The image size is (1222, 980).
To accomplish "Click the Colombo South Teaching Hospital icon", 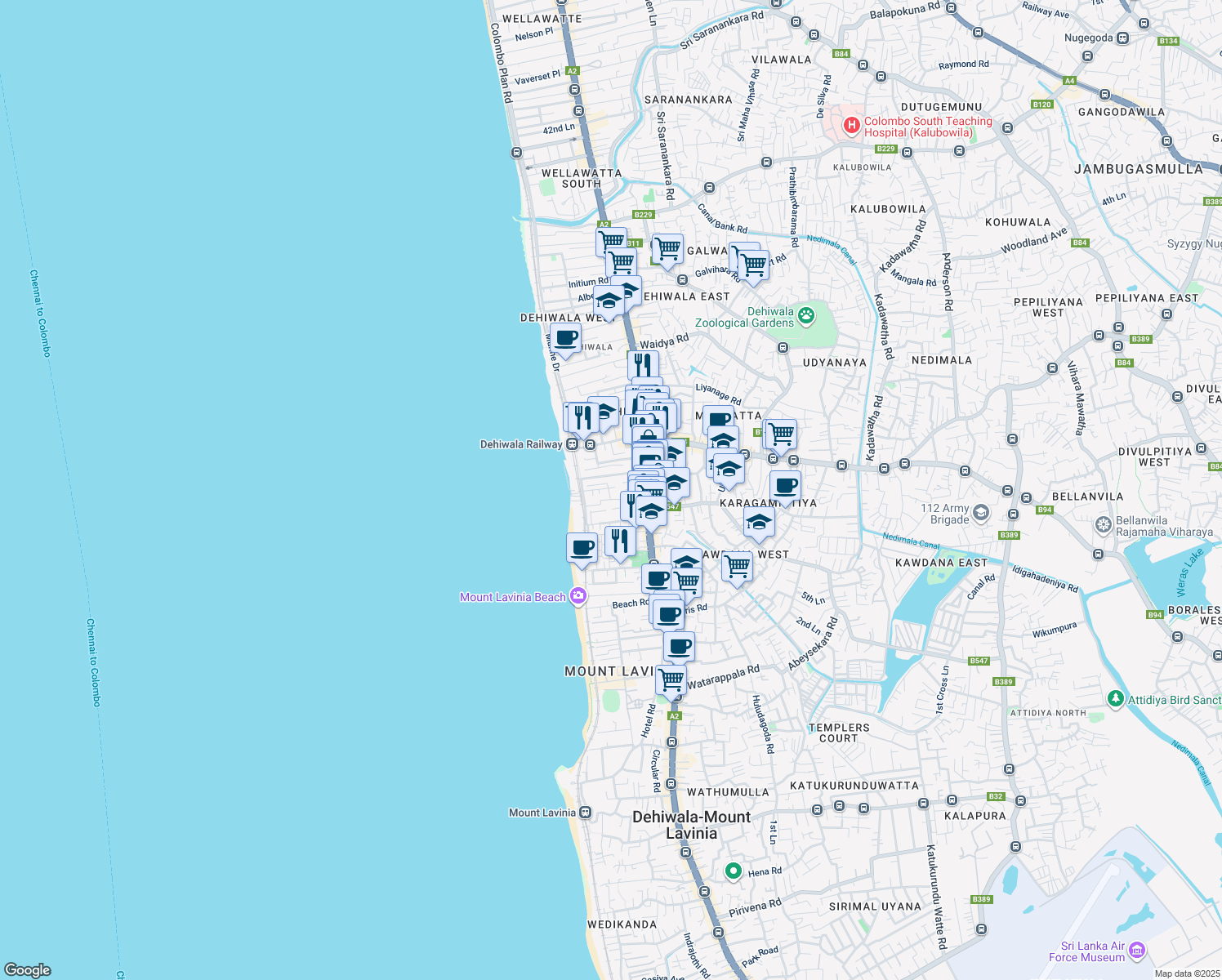I will [x=851, y=126].
